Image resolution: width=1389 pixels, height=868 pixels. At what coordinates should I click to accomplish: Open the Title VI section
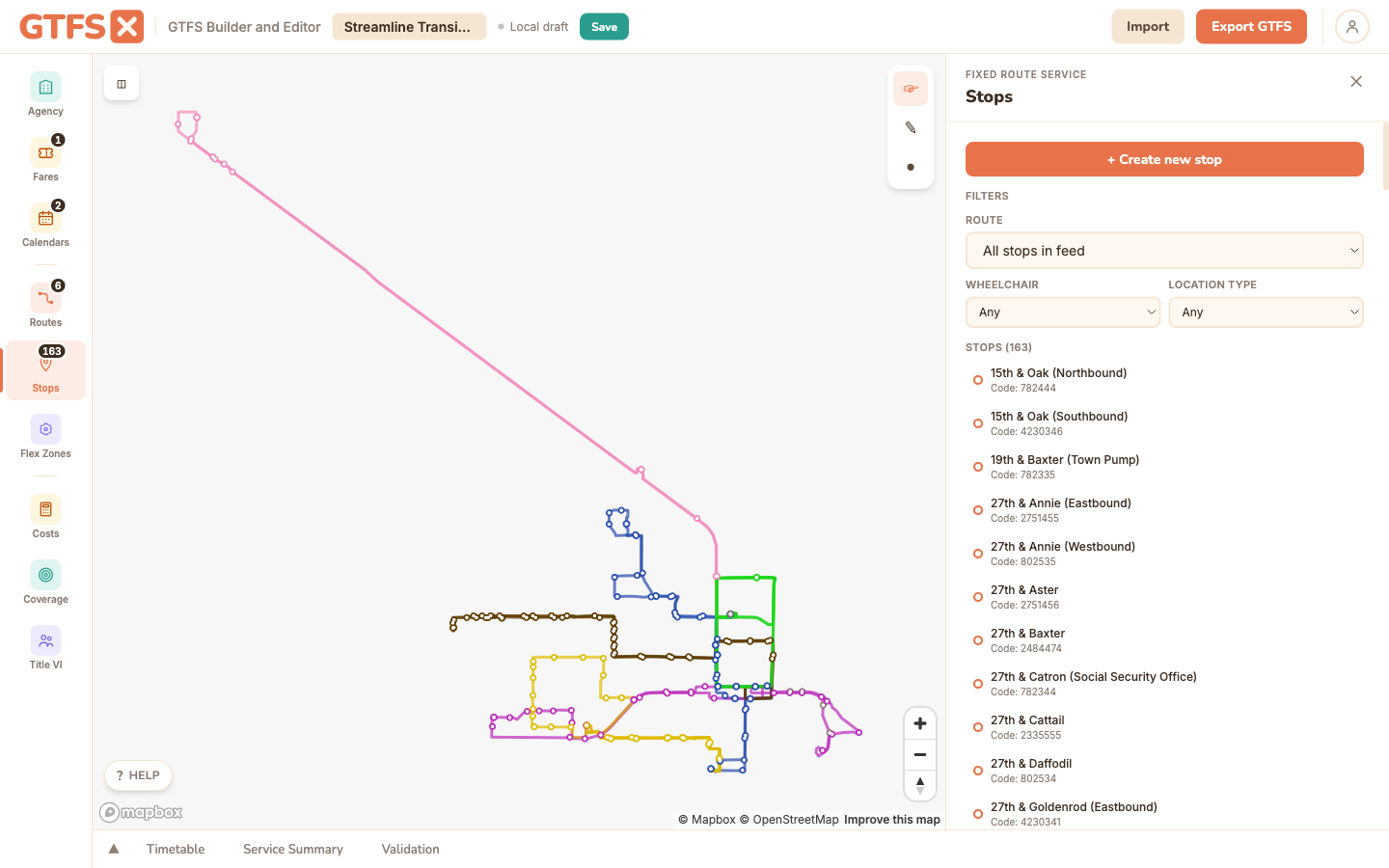[45, 648]
